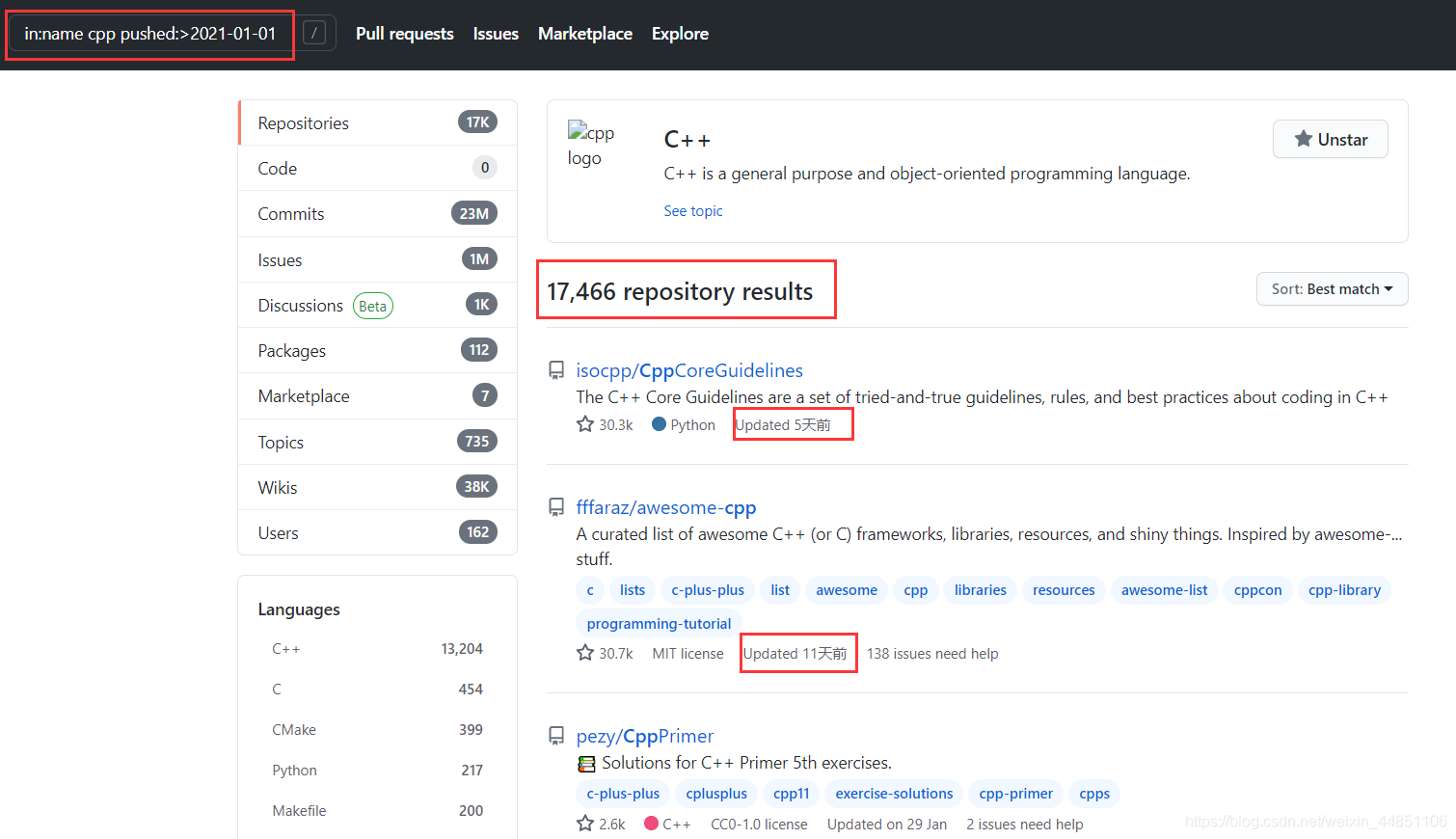
Task: Click the 'cppcon' topic tag
Action: coord(1258,590)
